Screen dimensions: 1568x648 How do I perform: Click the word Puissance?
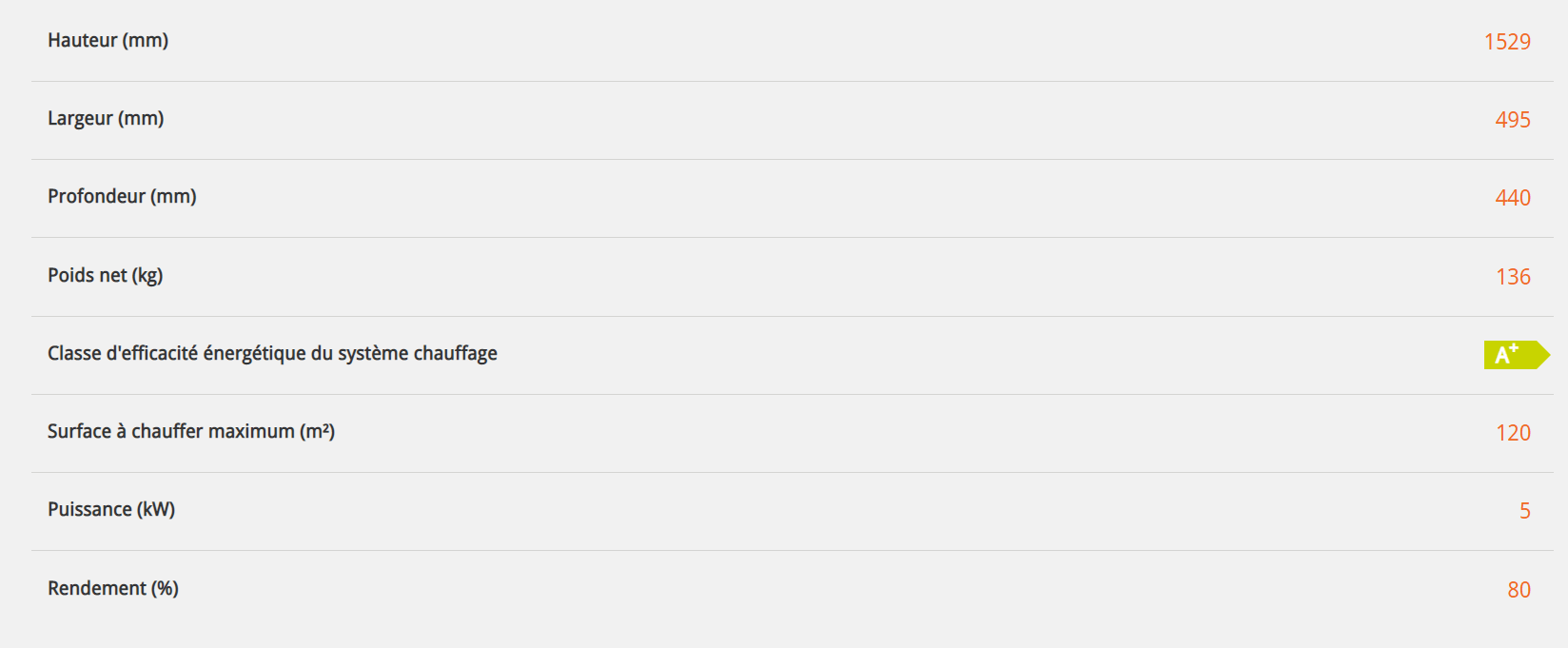[x=89, y=510]
